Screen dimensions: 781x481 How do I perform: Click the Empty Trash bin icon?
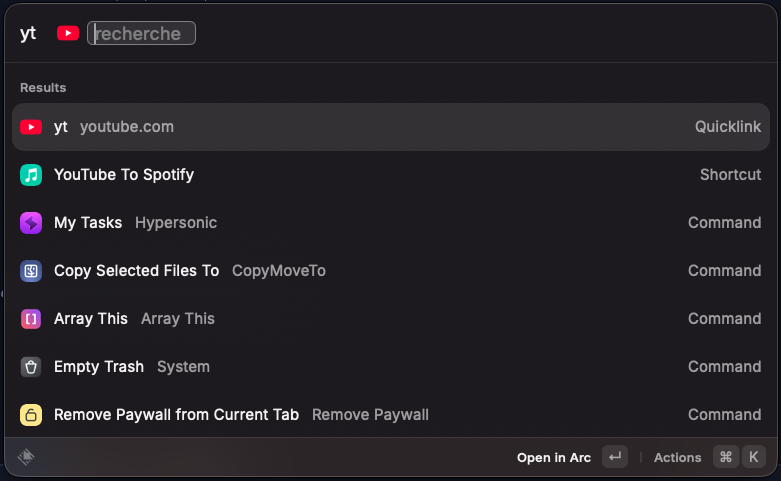coord(31,367)
